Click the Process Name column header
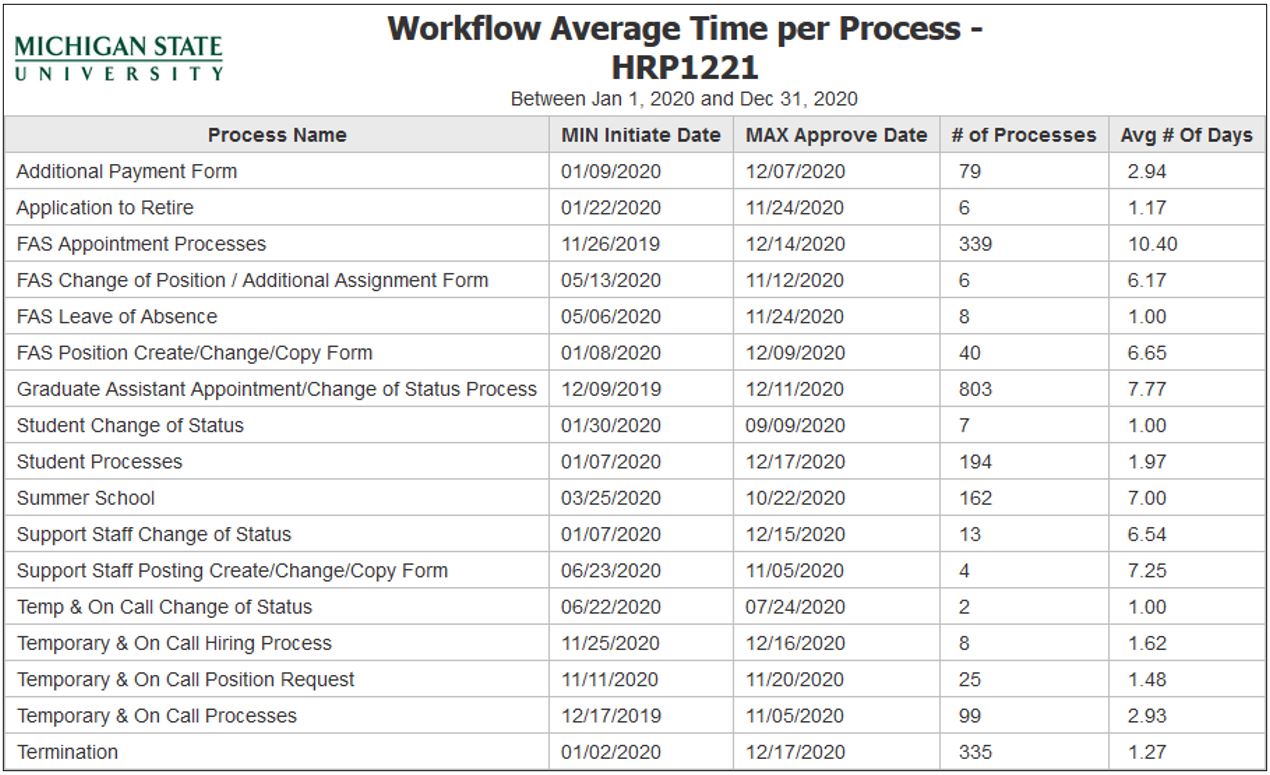Image resolution: width=1270 pixels, height=775 pixels. coord(277,135)
